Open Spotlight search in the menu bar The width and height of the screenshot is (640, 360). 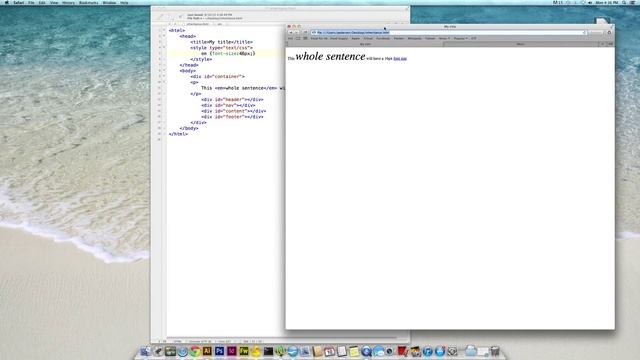624,2
